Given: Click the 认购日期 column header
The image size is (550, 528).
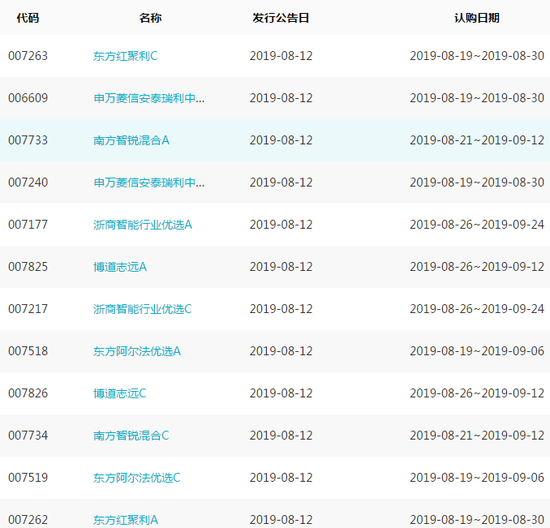Looking at the screenshot, I should 477,18.
